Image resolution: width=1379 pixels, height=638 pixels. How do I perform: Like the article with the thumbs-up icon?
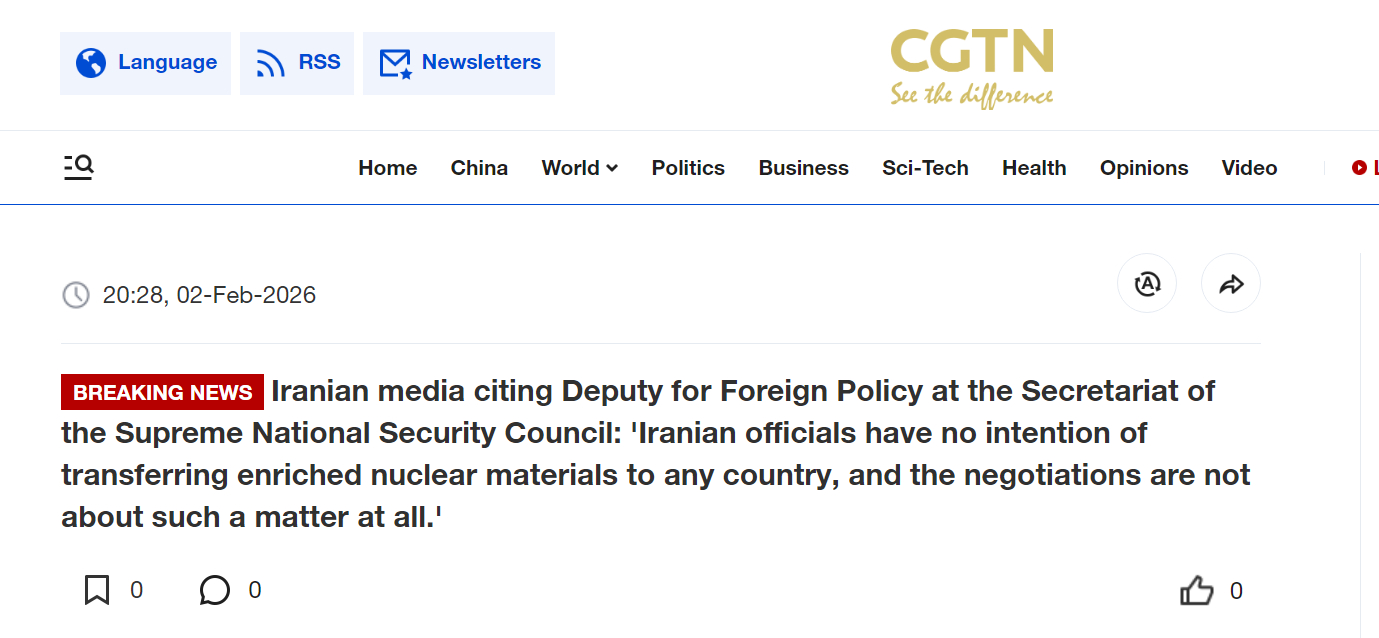pyautogui.click(x=1197, y=591)
